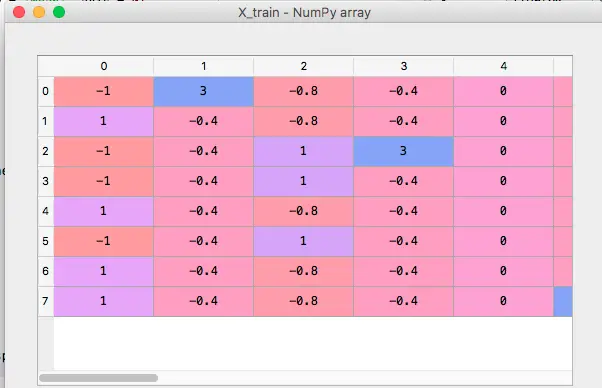Click cell -0.4 in row 7, column 1
This screenshot has width=602, height=388.
[x=203, y=301]
